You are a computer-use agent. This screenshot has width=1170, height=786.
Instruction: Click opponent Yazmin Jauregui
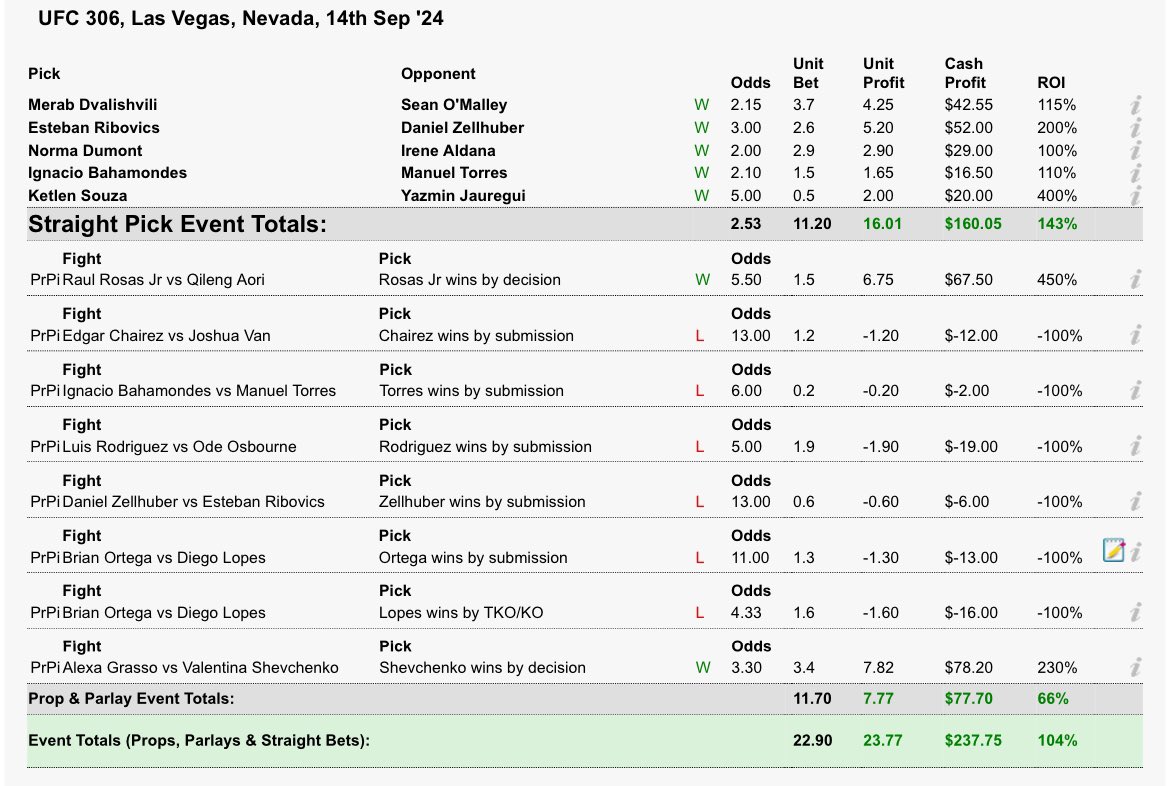[x=463, y=196]
